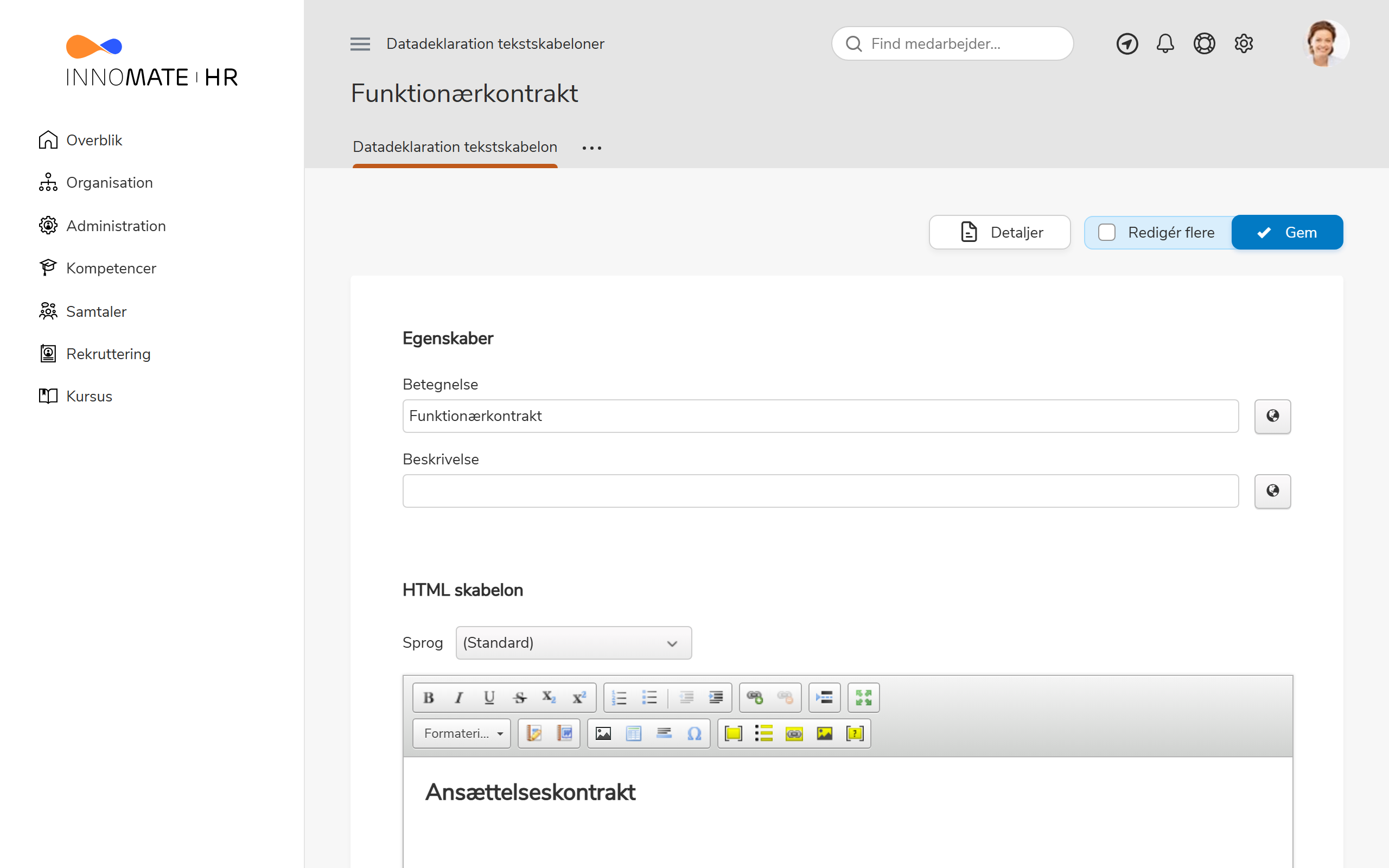Viewport: 1389px width, 868px height.
Task: Click the Innomate HR logo
Action: coord(151,61)
